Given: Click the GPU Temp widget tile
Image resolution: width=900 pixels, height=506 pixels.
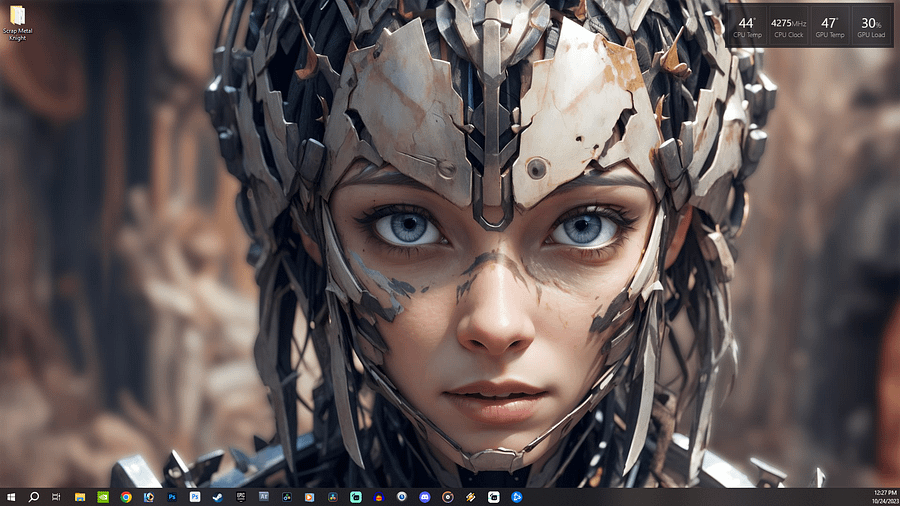Looking at the screenshot, I should pos(830,26).
